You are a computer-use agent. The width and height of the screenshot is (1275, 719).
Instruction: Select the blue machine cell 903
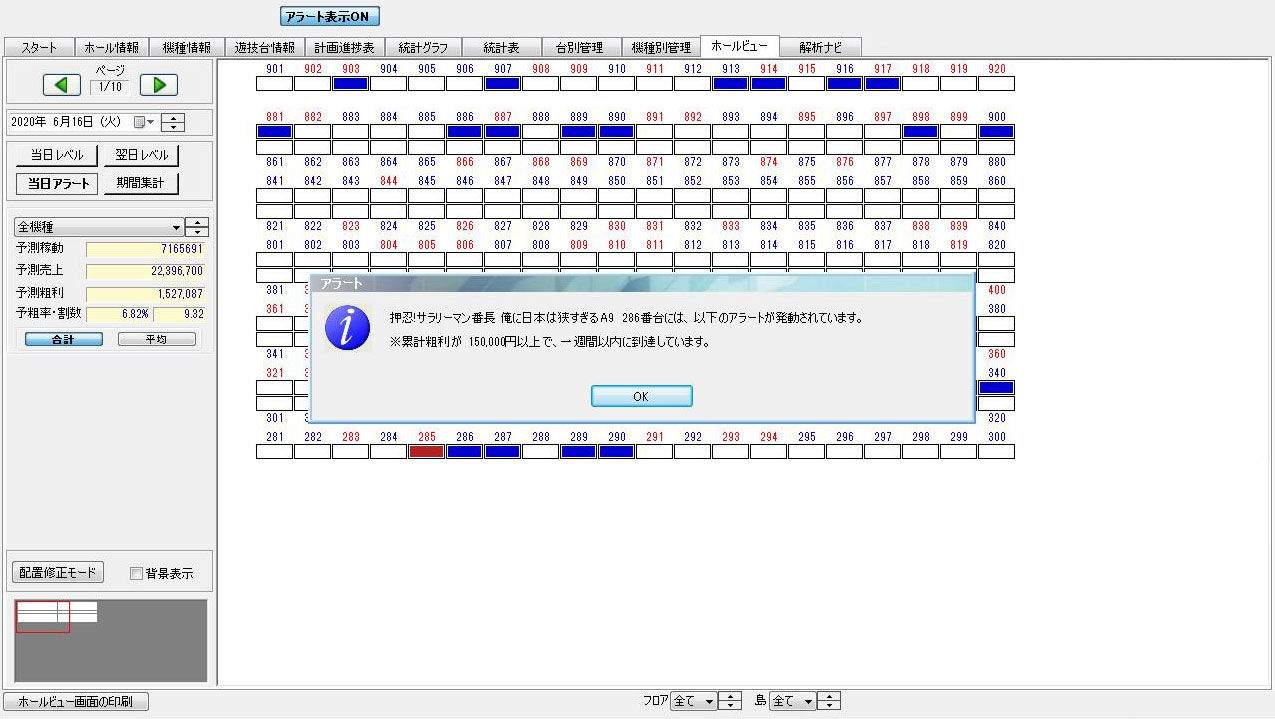(x=350, y=84)
